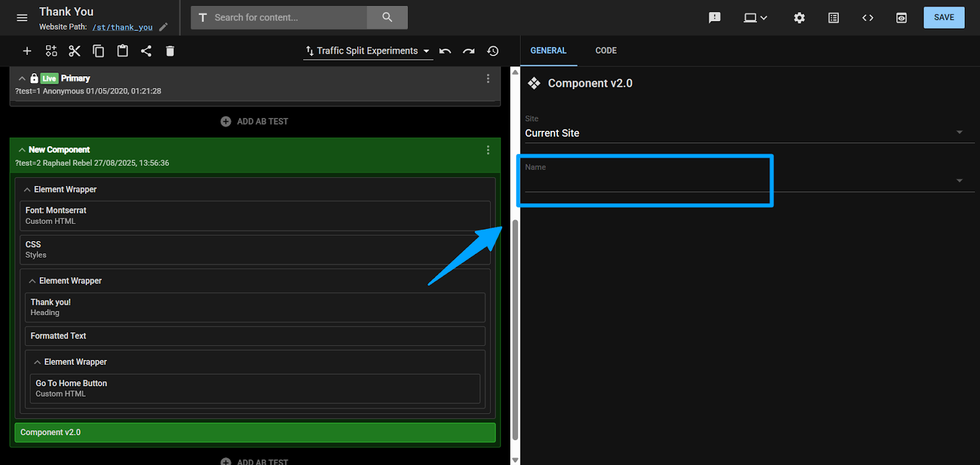The image size is (980, 465).
Task: Collapse Element Wrapper containing Thank you! heading
Action: click(32, 281)
